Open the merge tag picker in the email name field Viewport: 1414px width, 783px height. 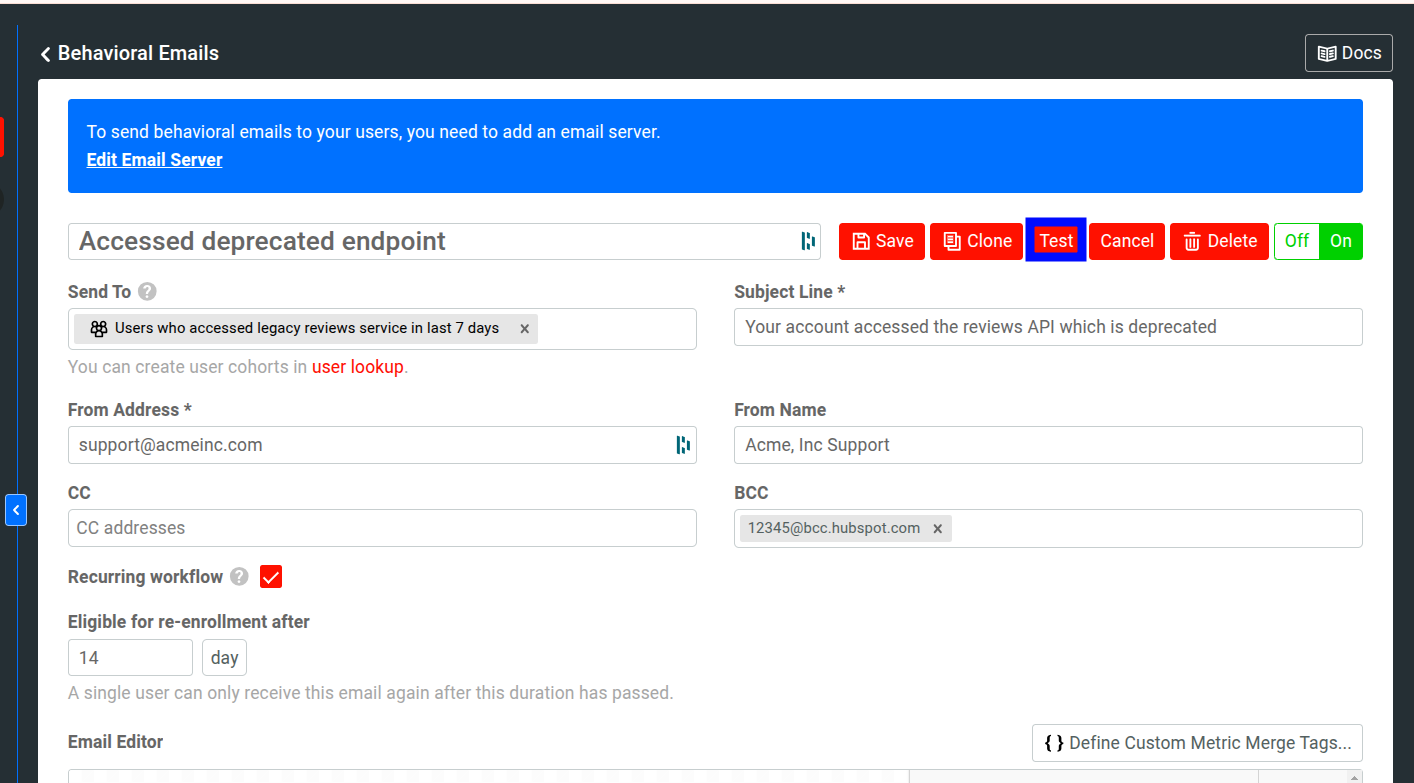click(x=806, y=240)
